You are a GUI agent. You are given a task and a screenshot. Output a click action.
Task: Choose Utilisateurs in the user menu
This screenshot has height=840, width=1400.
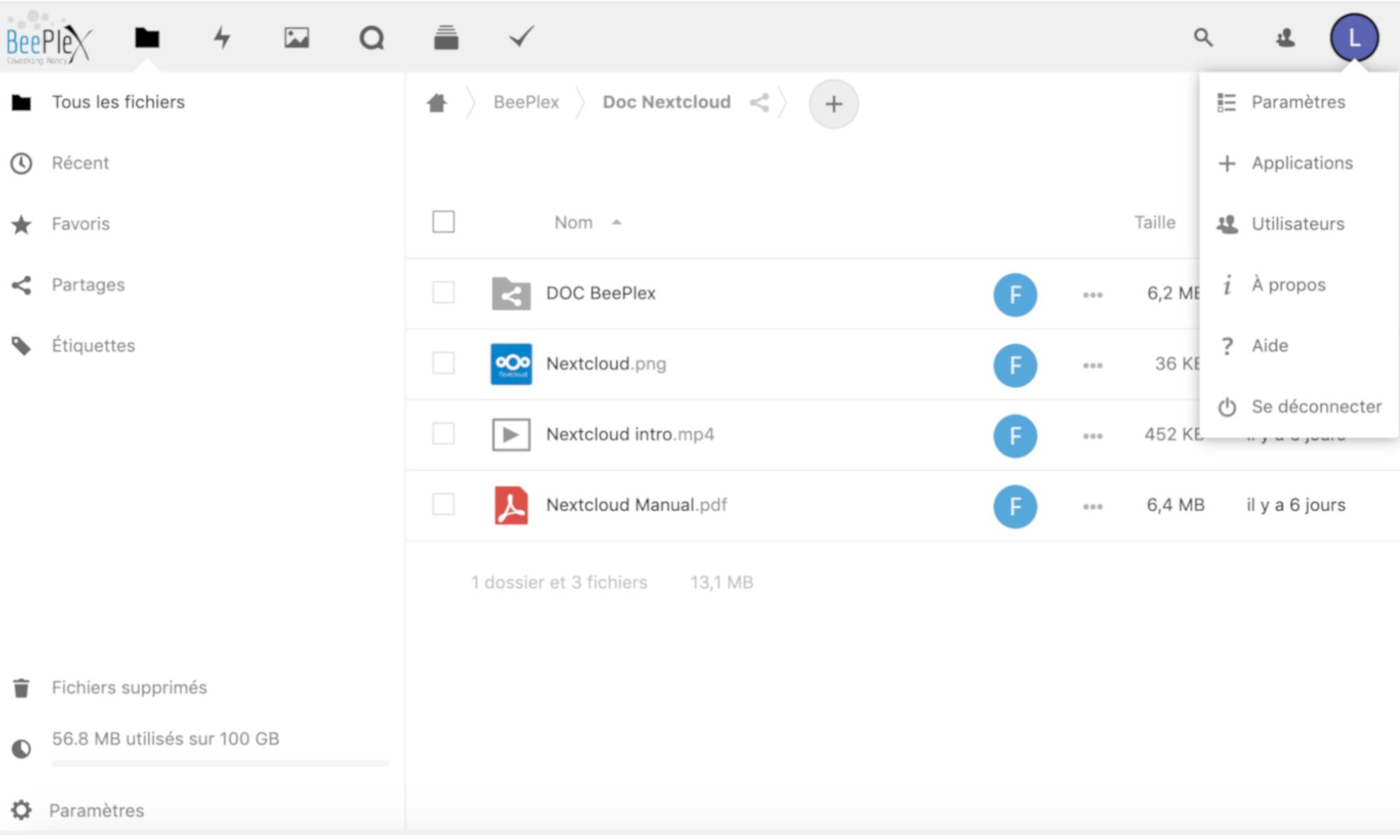pyautogui.click(x=1297, y=224)
